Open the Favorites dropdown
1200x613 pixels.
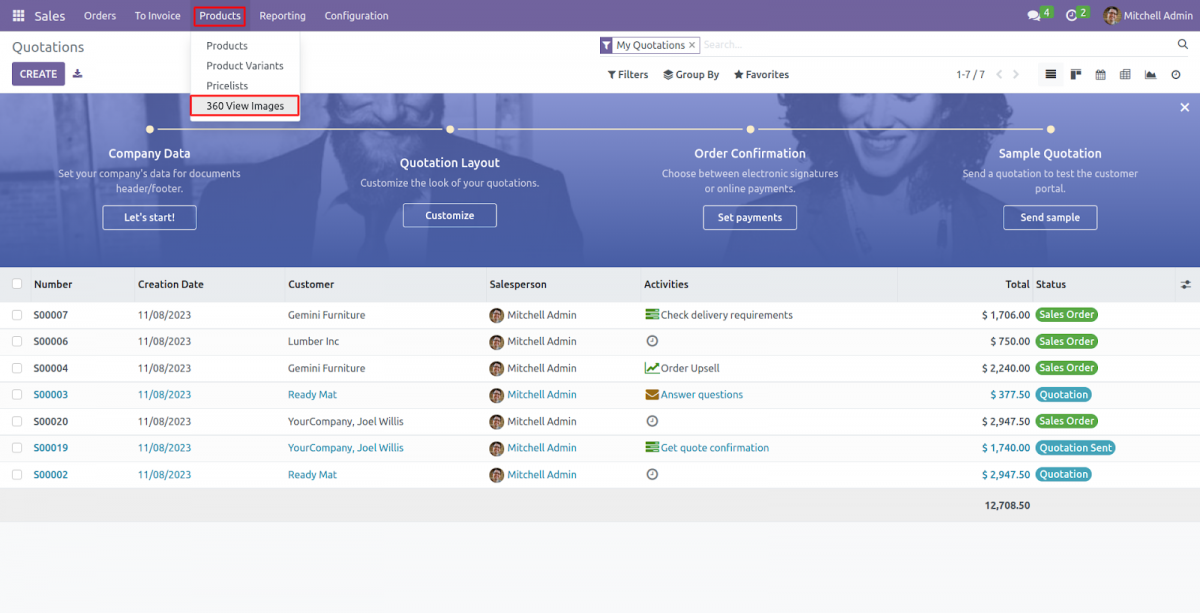pos(761,74)
